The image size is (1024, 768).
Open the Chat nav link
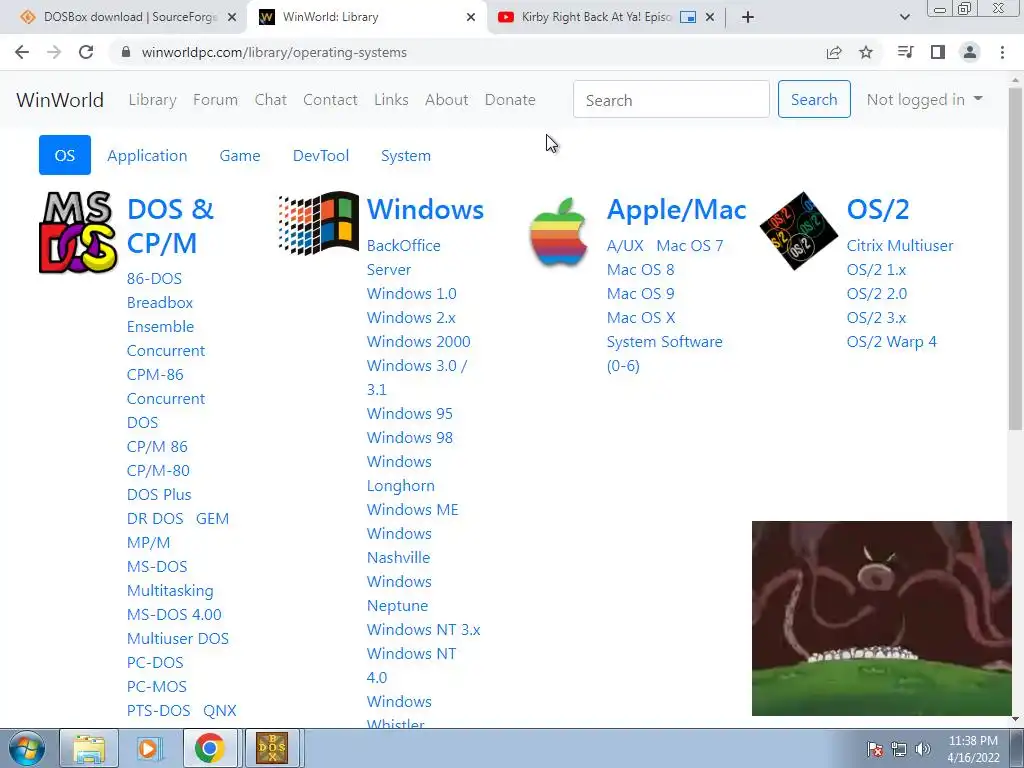tap(270, 100)
